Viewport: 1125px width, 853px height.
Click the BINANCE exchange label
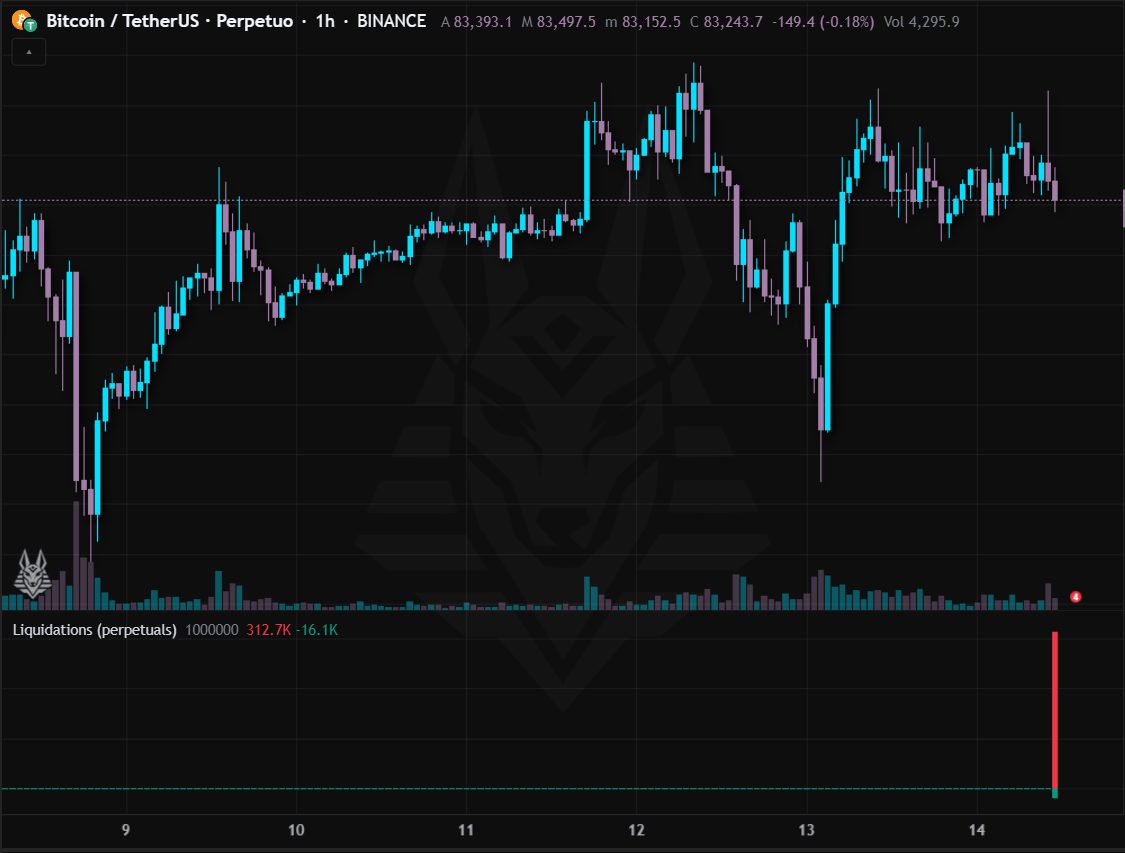(392, 21)
